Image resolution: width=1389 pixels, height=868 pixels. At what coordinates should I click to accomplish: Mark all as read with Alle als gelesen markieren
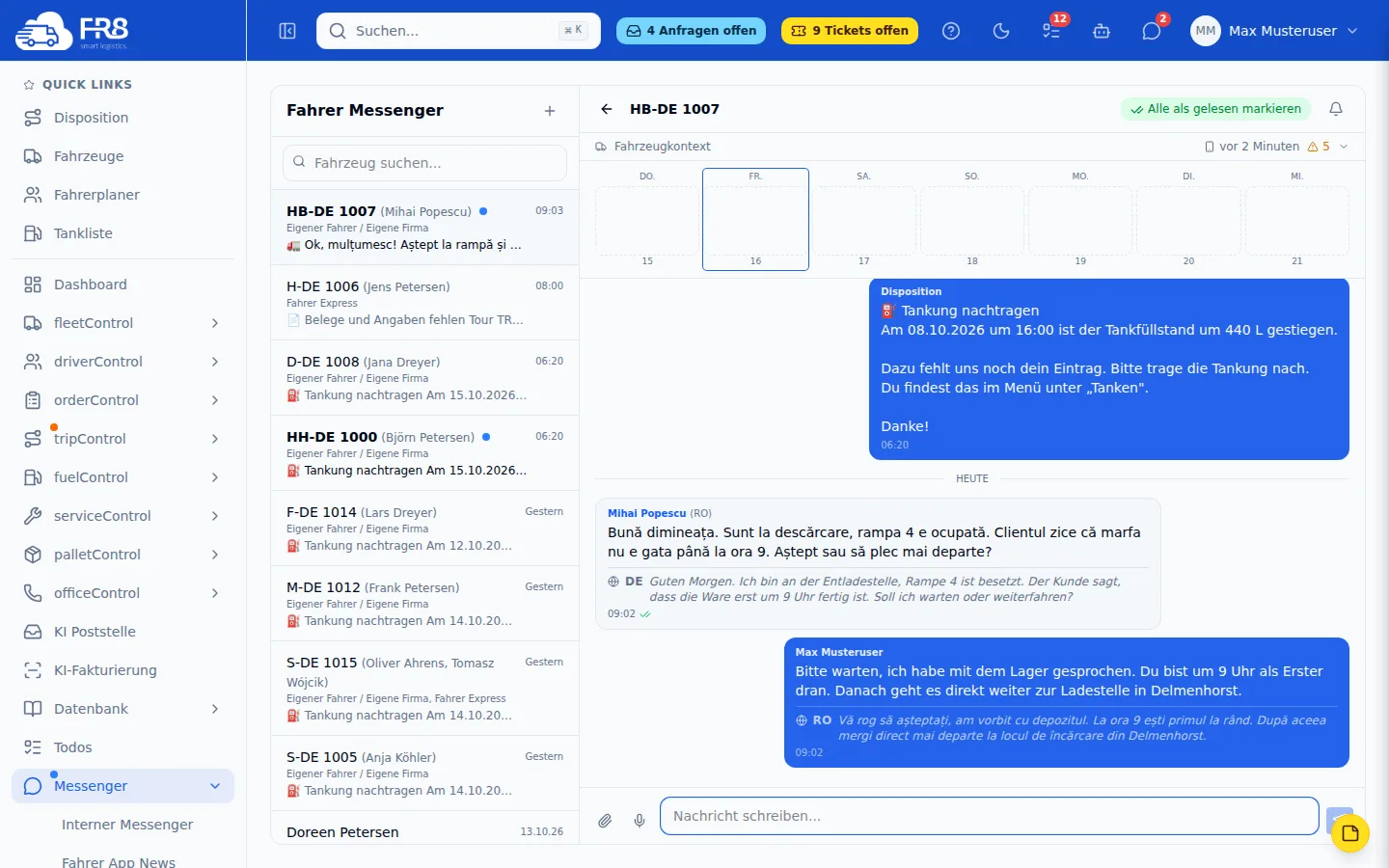1215,109
